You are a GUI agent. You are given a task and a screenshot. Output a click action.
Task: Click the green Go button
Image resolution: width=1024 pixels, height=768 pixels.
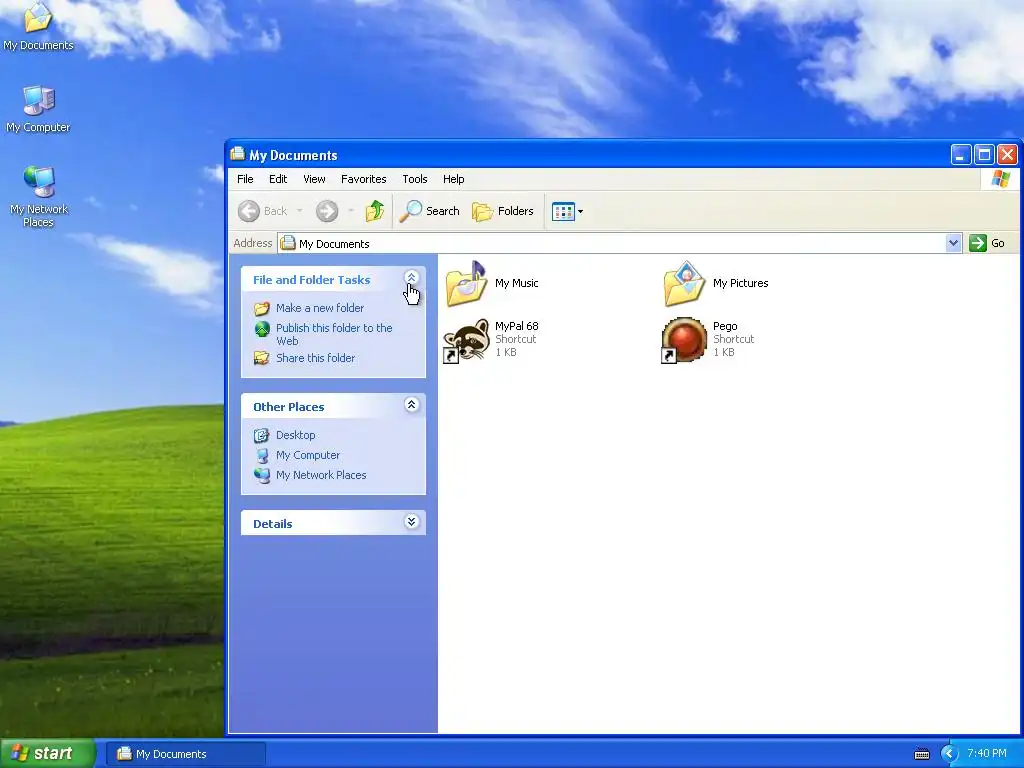click(987, 243)
